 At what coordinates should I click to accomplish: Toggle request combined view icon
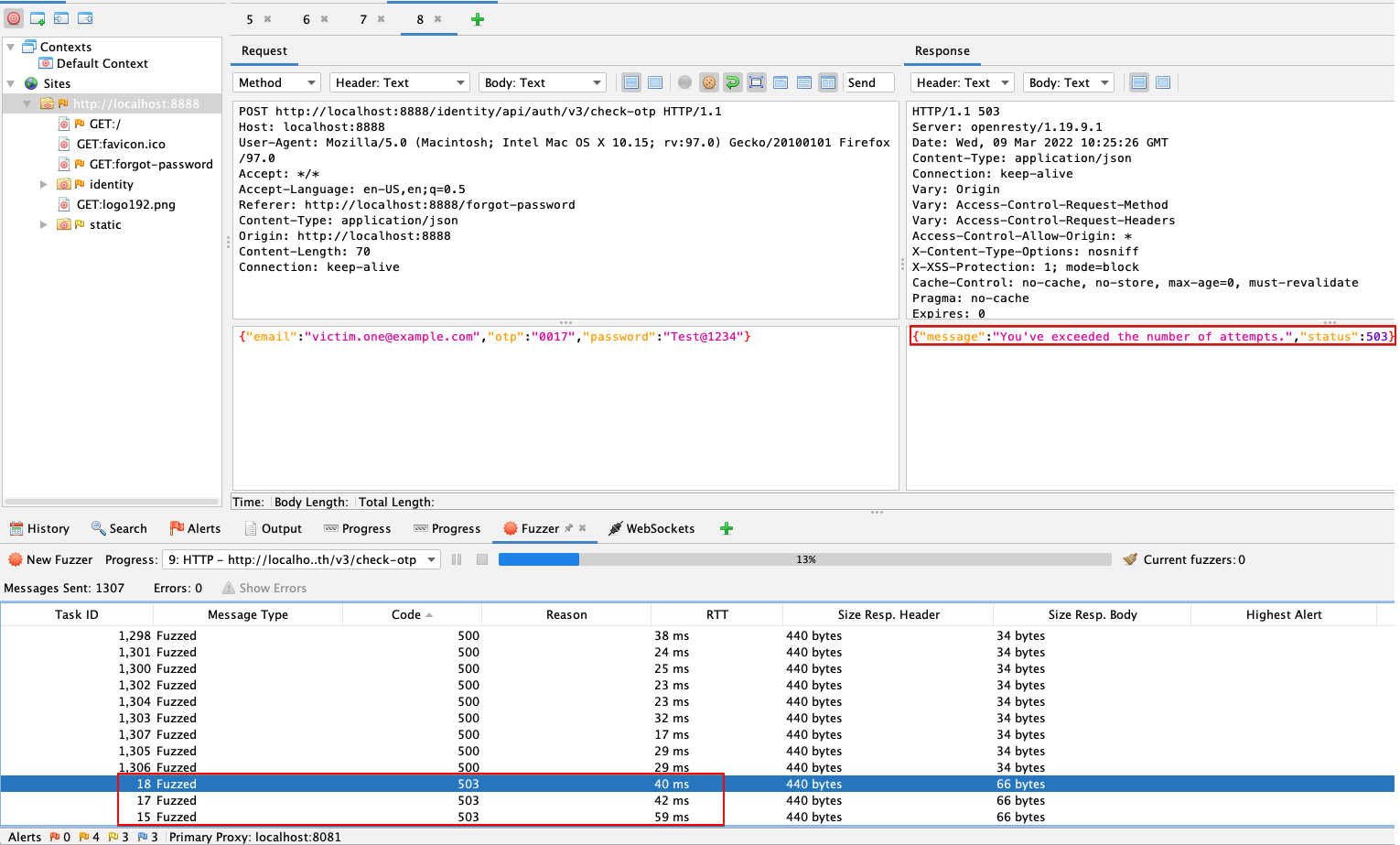655,82
